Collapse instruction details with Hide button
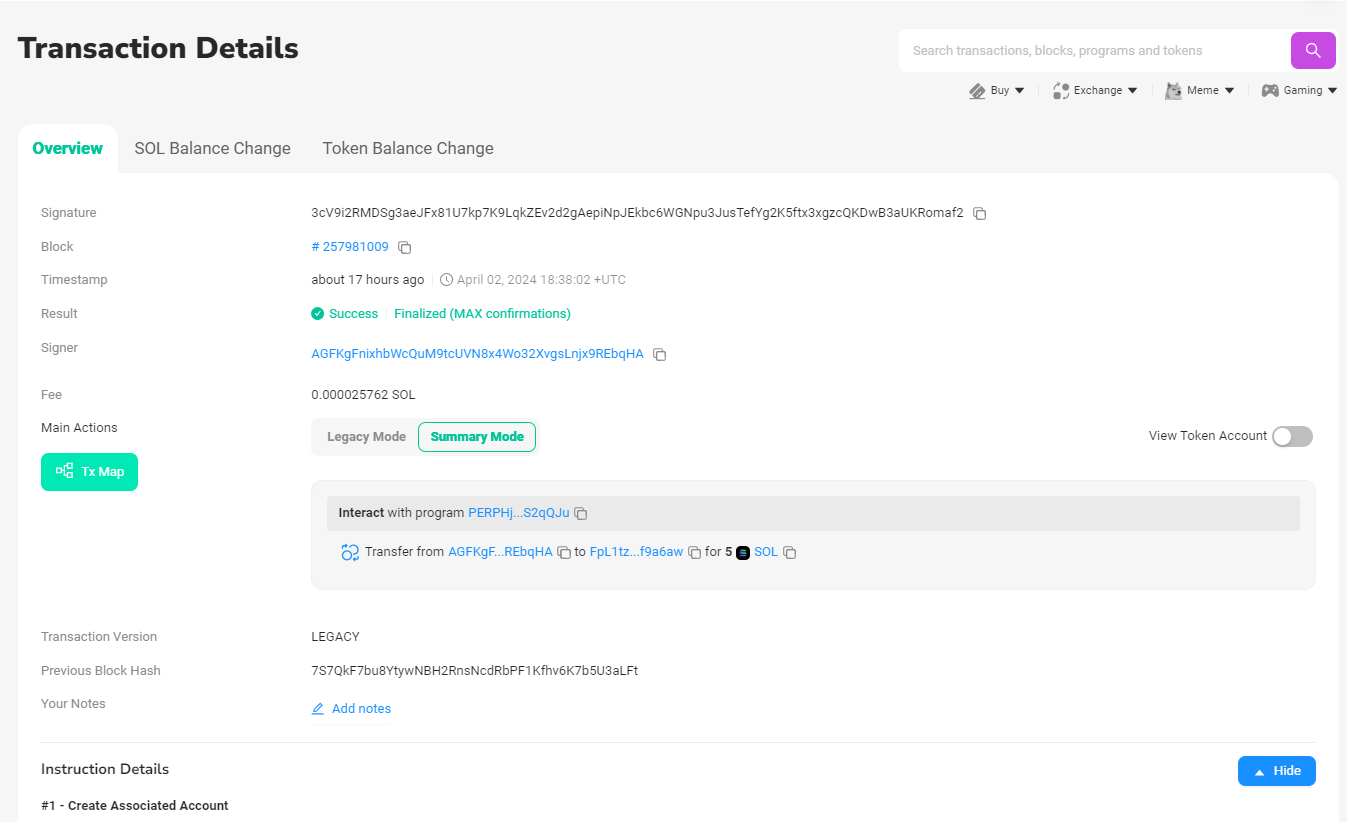The height and width of the screenshot is (822, 1347). pyautogui.click(x=1276, y=771)
